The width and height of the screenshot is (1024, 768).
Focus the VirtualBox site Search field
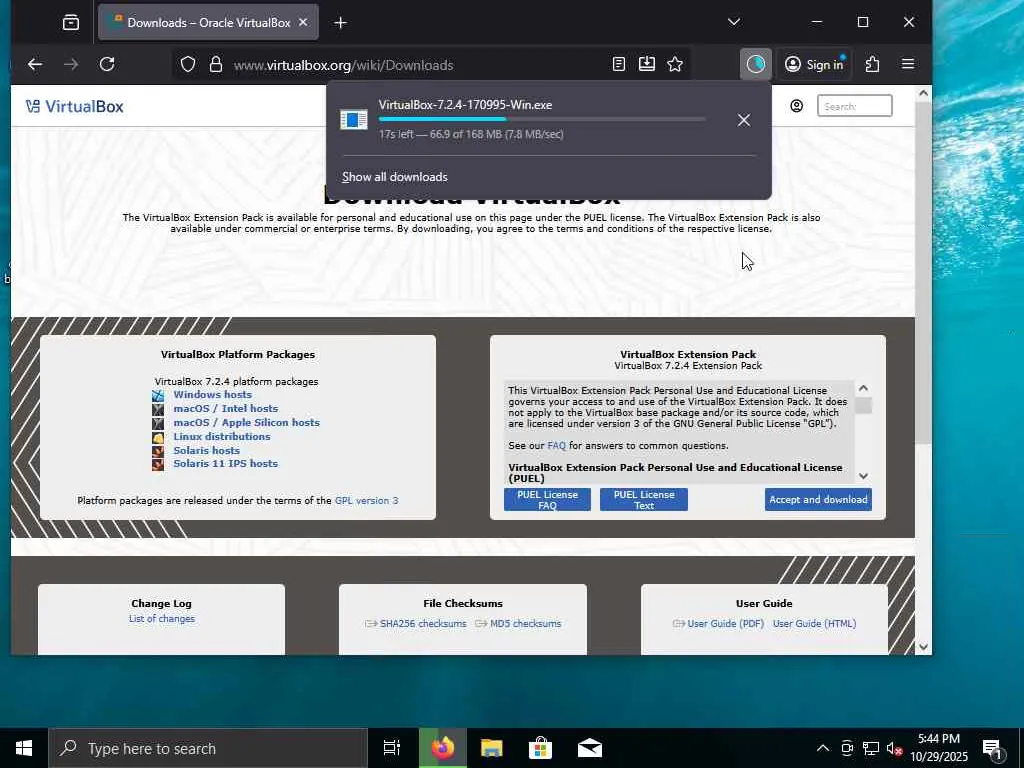854,106
